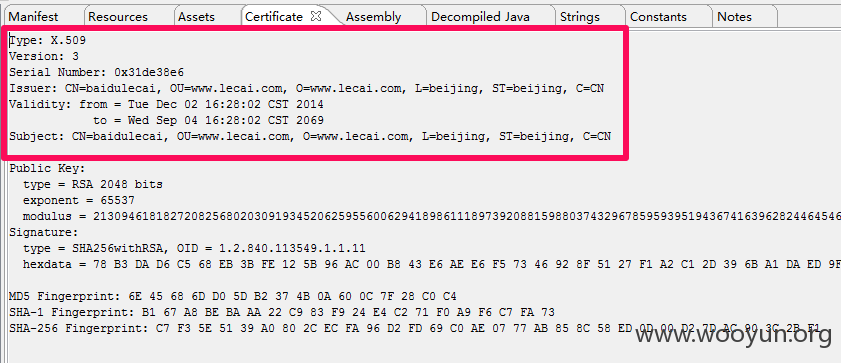Select the Assets tab

click(196, 17)
